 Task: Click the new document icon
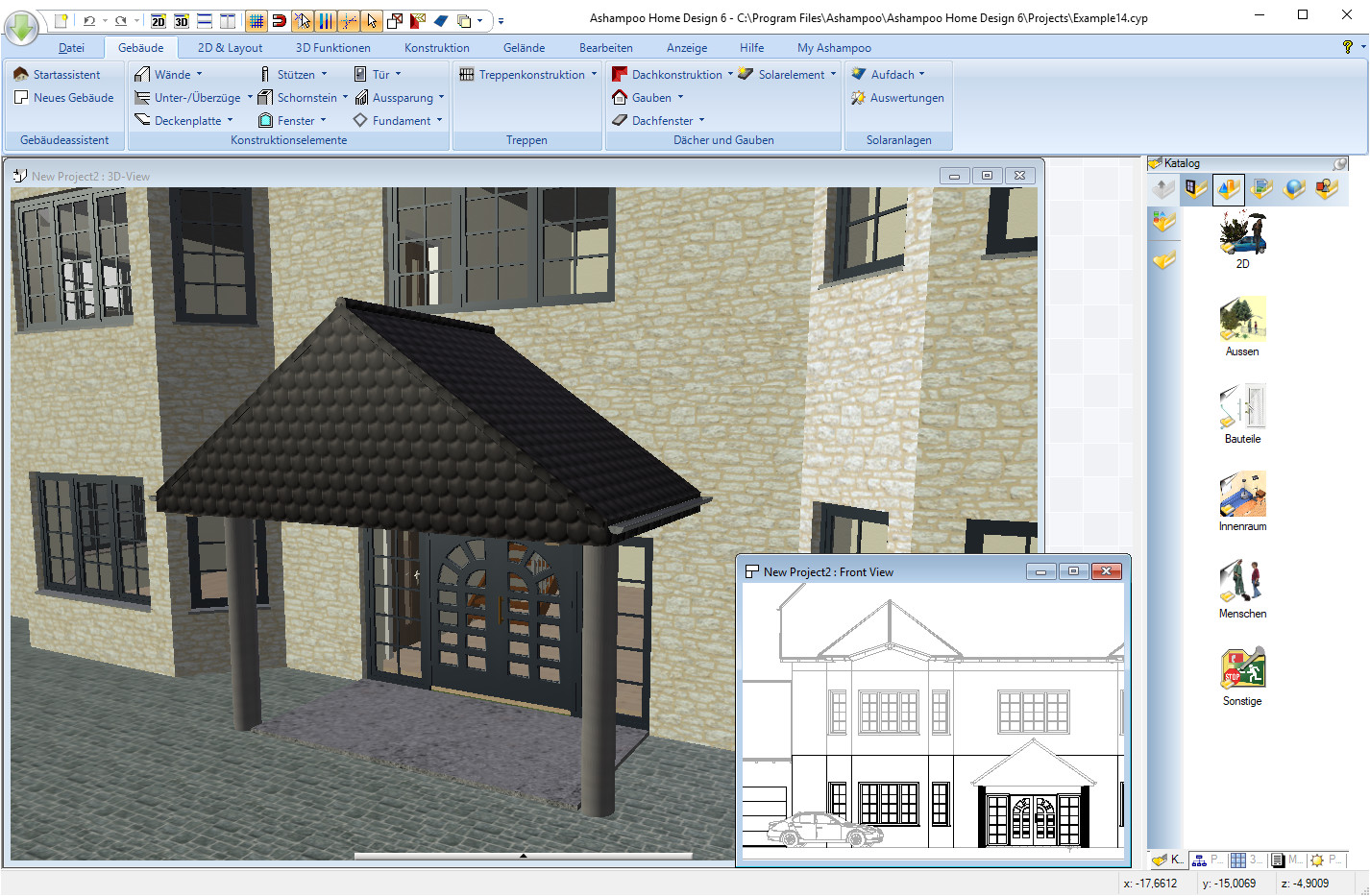coord(61,20)
